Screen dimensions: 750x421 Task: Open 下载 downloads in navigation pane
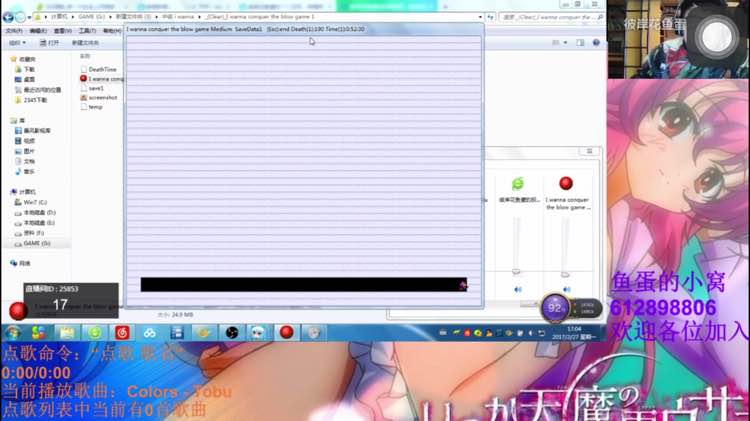click(24, 69)
